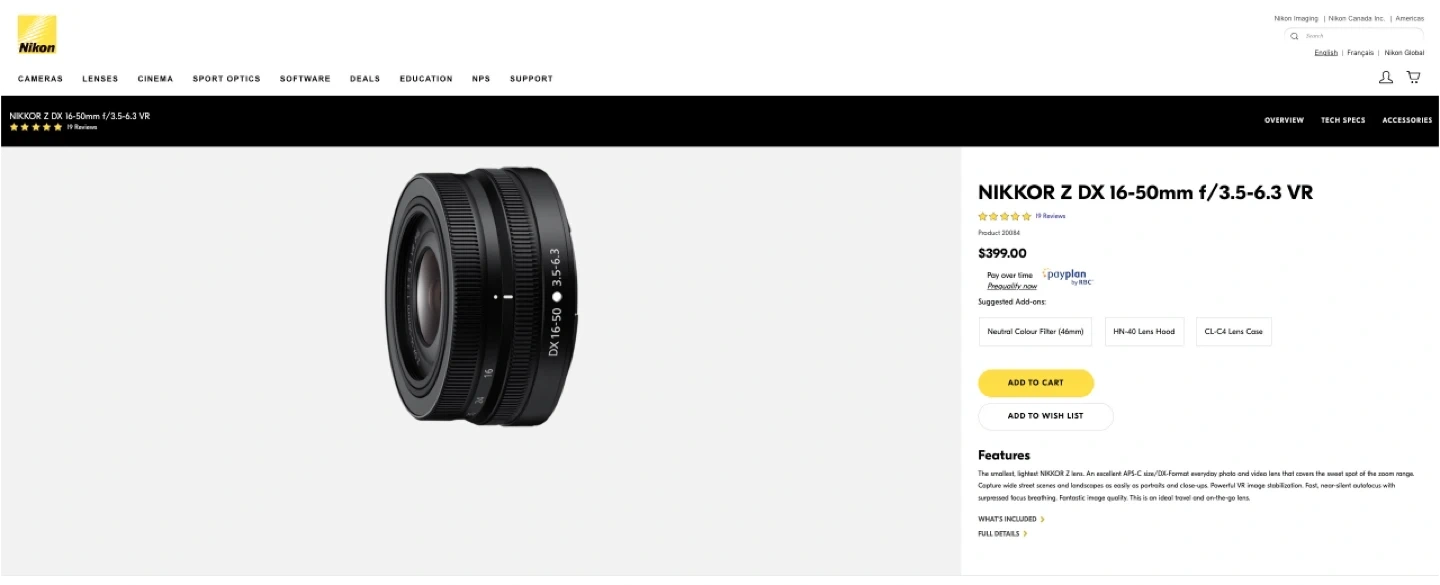The image size is (1440, 585).
Task: Add the lens to wish list
Action: 1045,416
